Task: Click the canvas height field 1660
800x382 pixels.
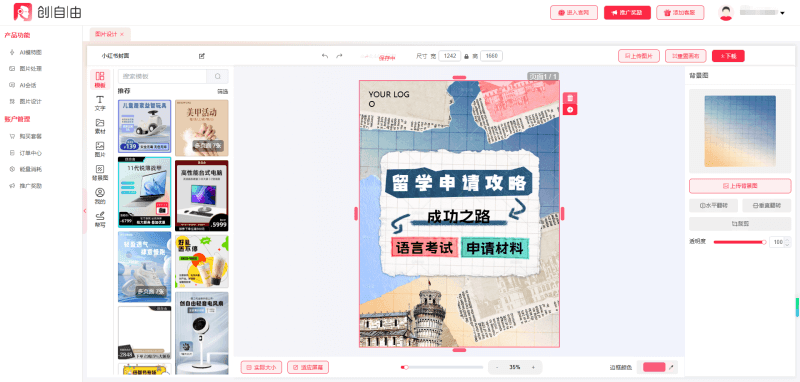Action: tap(491, 56)
